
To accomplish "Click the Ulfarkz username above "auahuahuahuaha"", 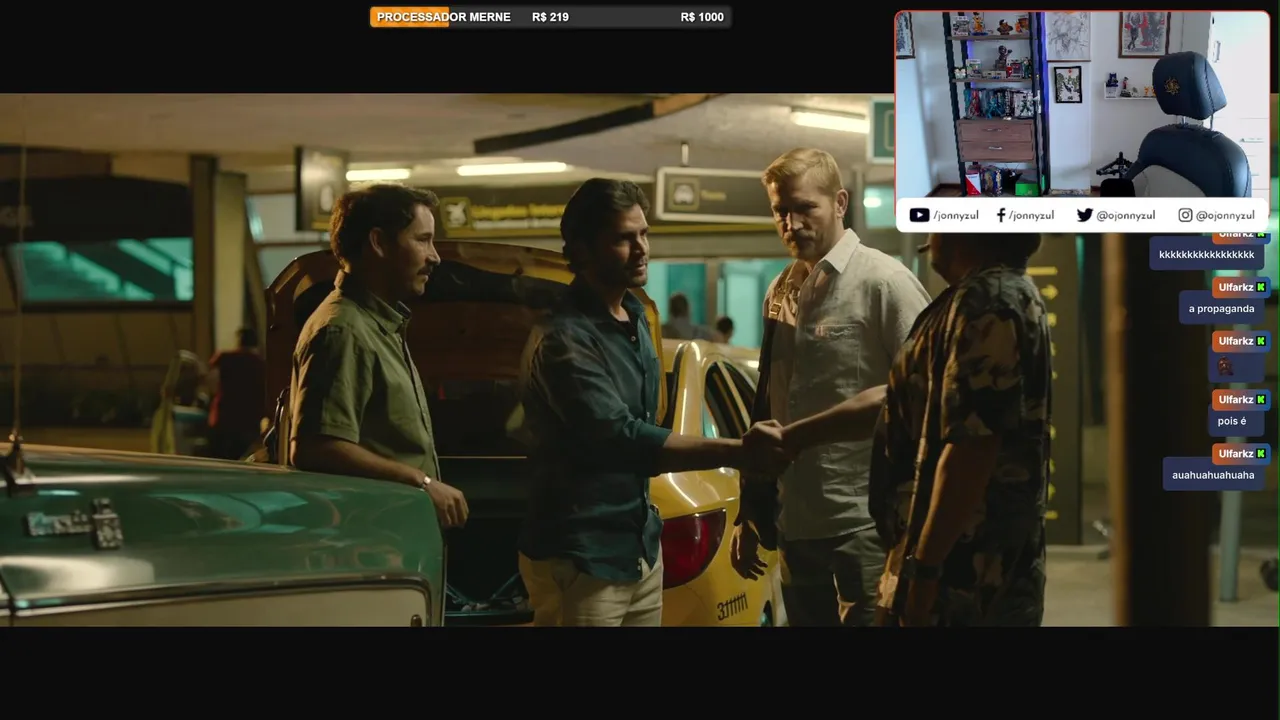I will [x=1235, y=454].
